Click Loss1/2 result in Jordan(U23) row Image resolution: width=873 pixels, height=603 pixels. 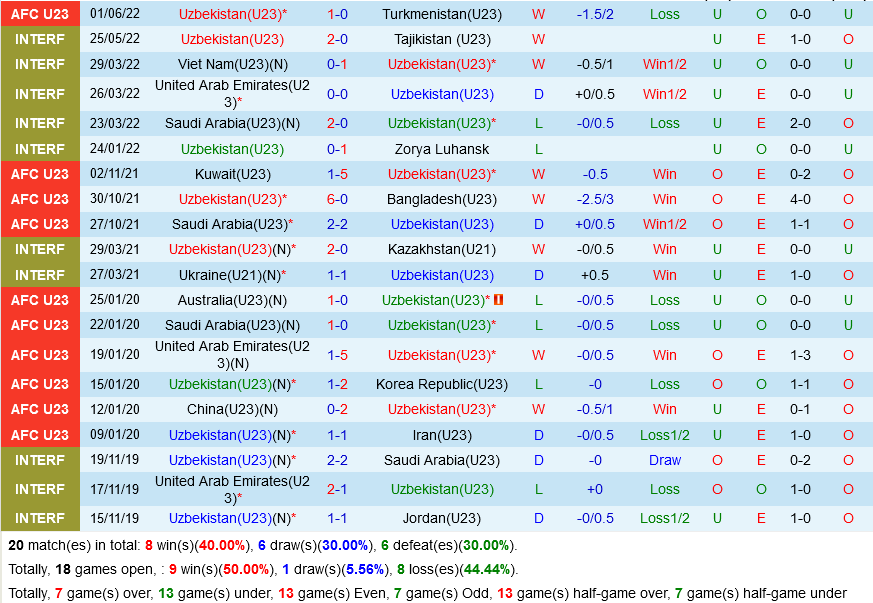pyautogui.click(x=665, y=518)
